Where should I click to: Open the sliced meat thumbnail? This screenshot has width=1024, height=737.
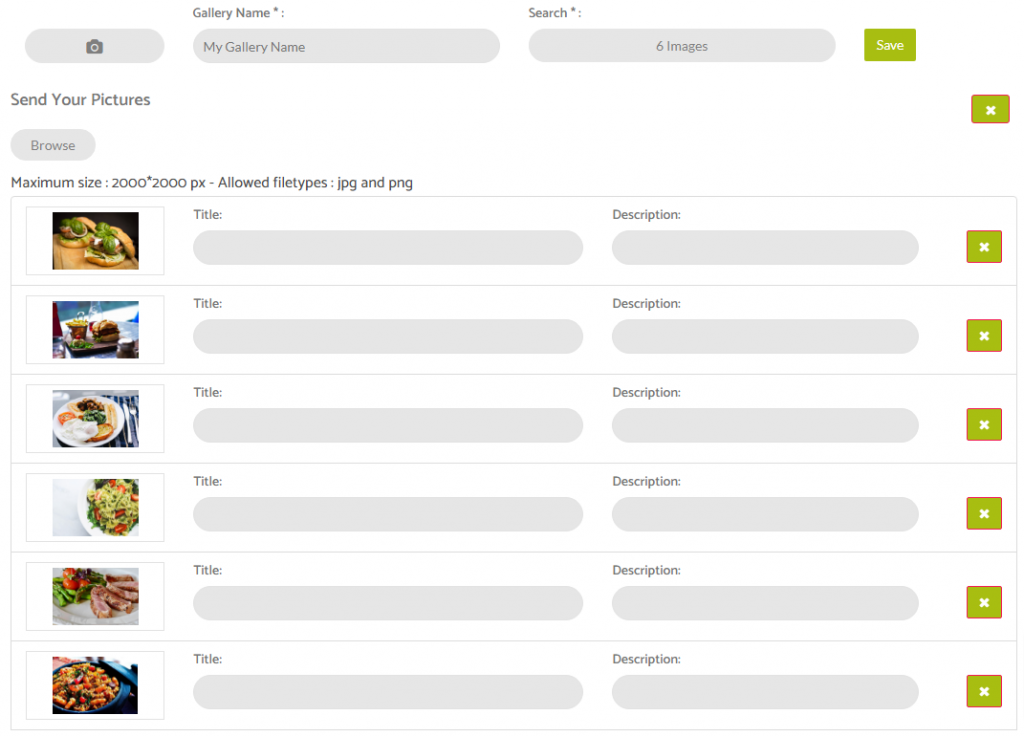(95, 596)
